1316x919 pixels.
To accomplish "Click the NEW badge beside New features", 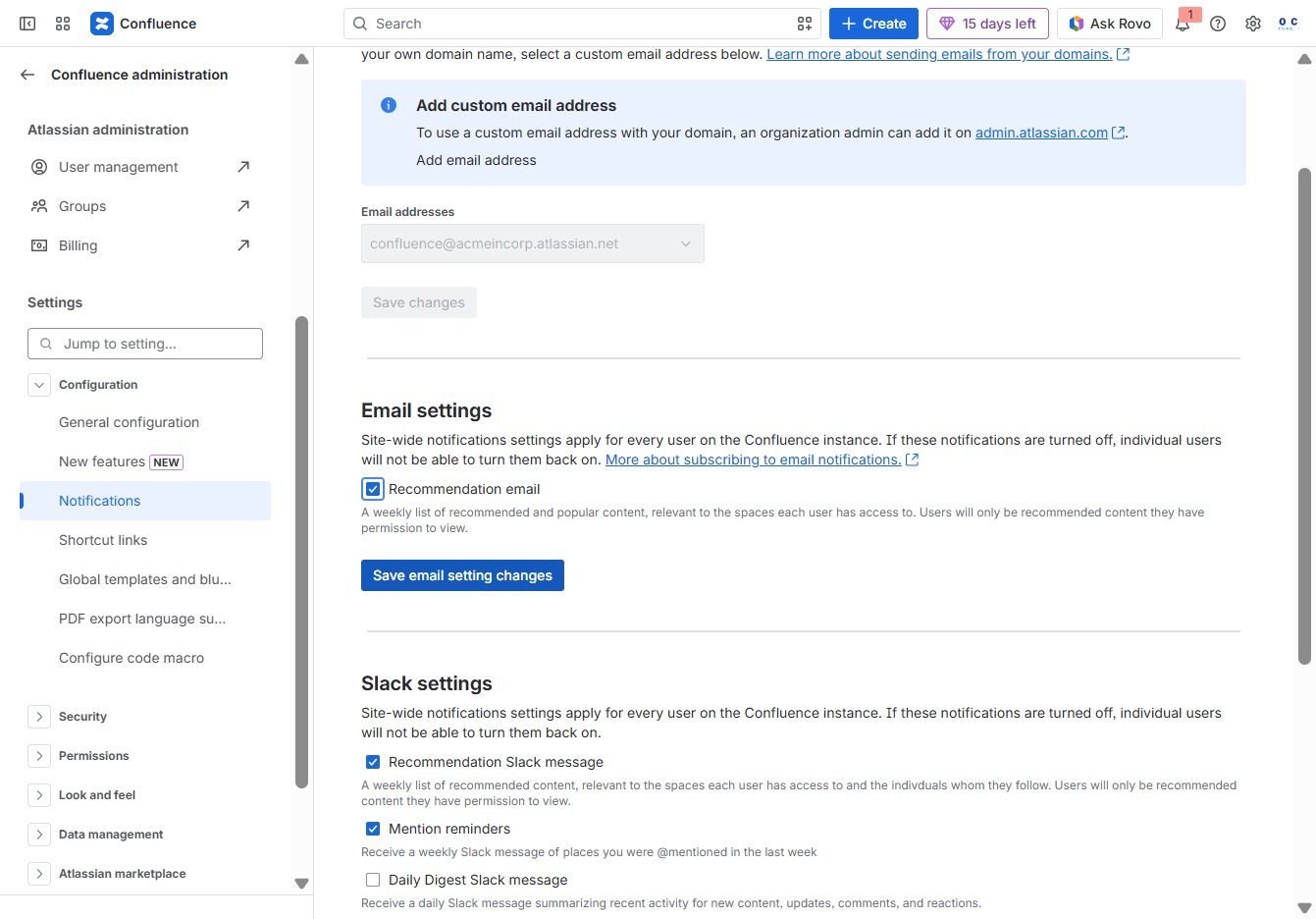I will pos(166,462).
